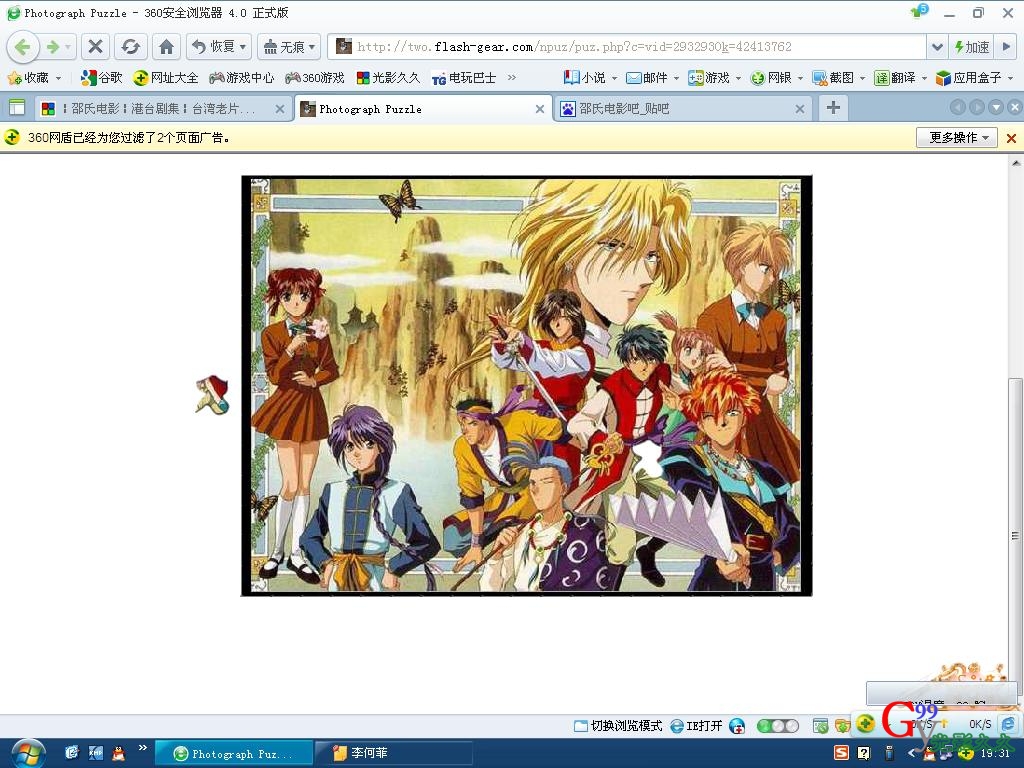The width and height of the screenshot is (1024, 768).
Task: Click the flash-gear URL address field
Action: point(627,47)
